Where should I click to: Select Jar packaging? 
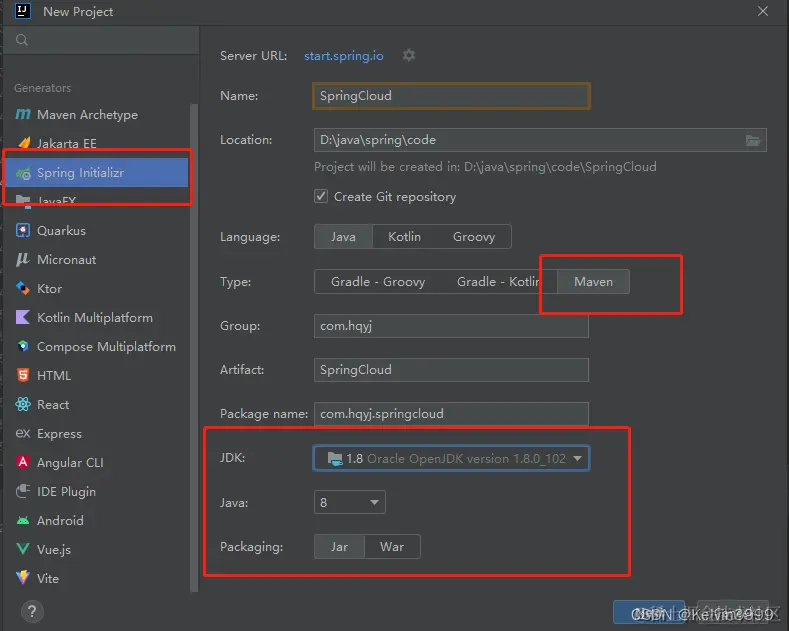[x=339, y=546]
